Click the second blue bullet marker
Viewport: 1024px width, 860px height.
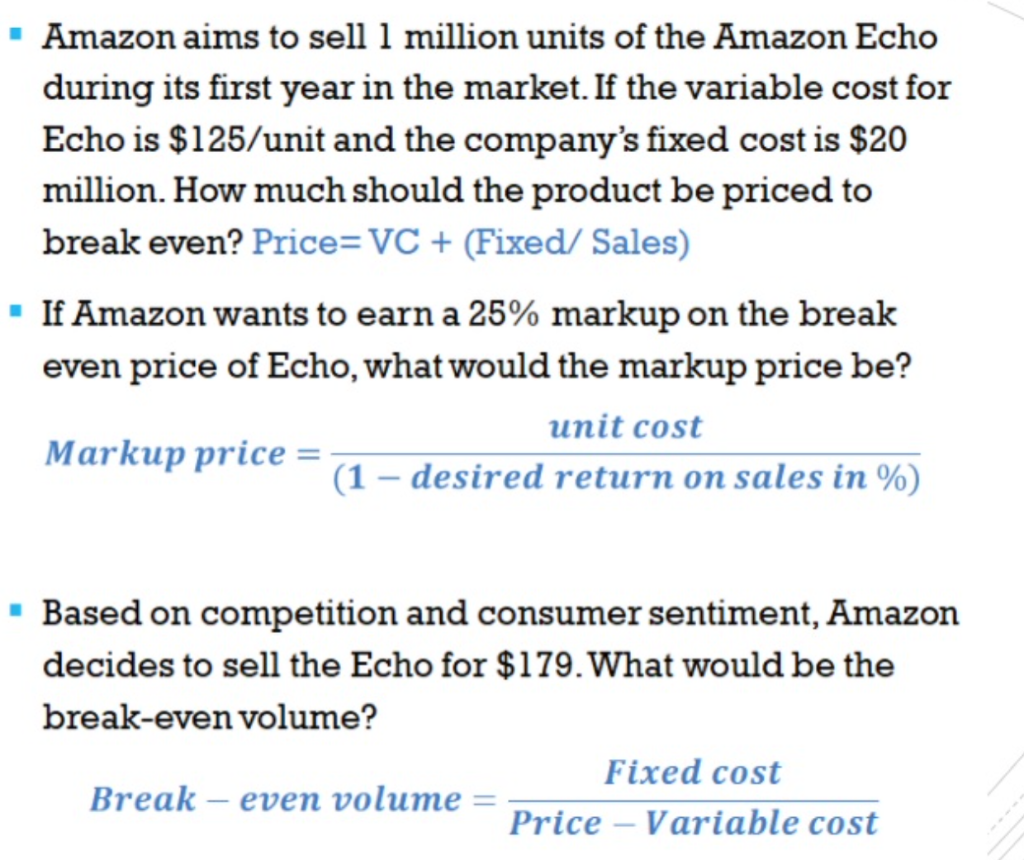tap(16, 310)
